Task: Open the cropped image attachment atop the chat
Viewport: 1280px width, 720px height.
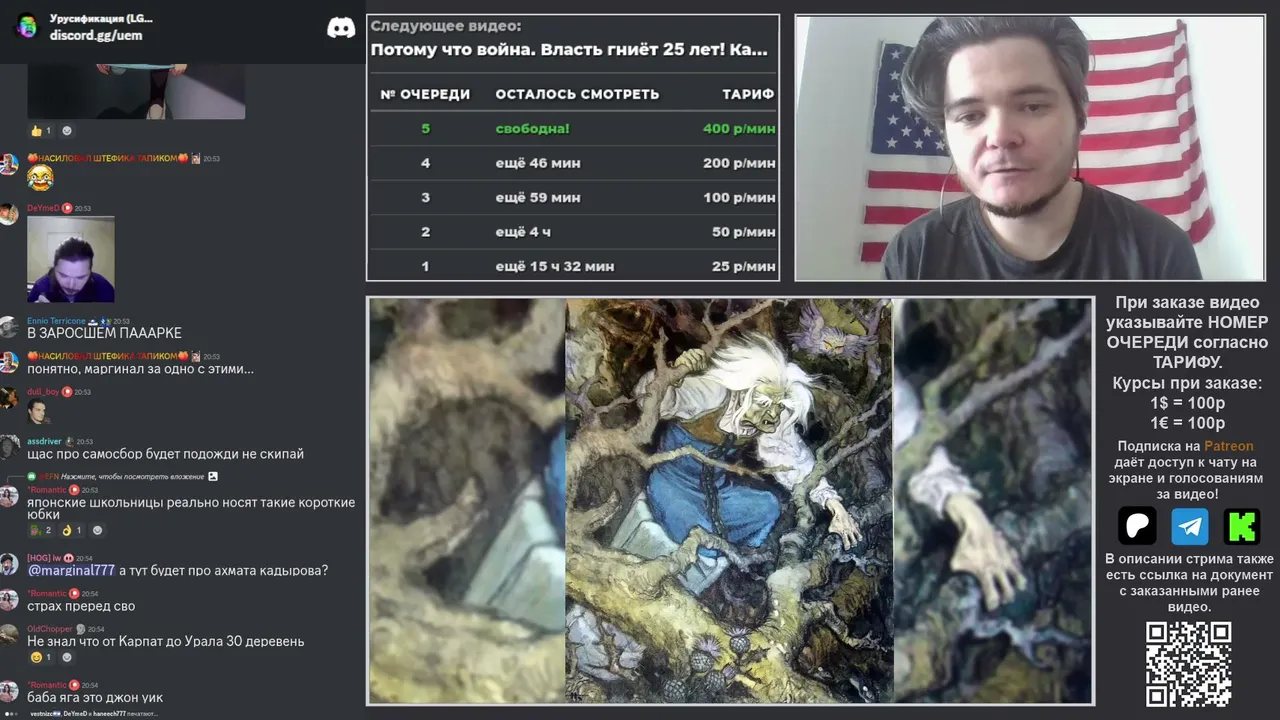Action: (x=136, y=92)
